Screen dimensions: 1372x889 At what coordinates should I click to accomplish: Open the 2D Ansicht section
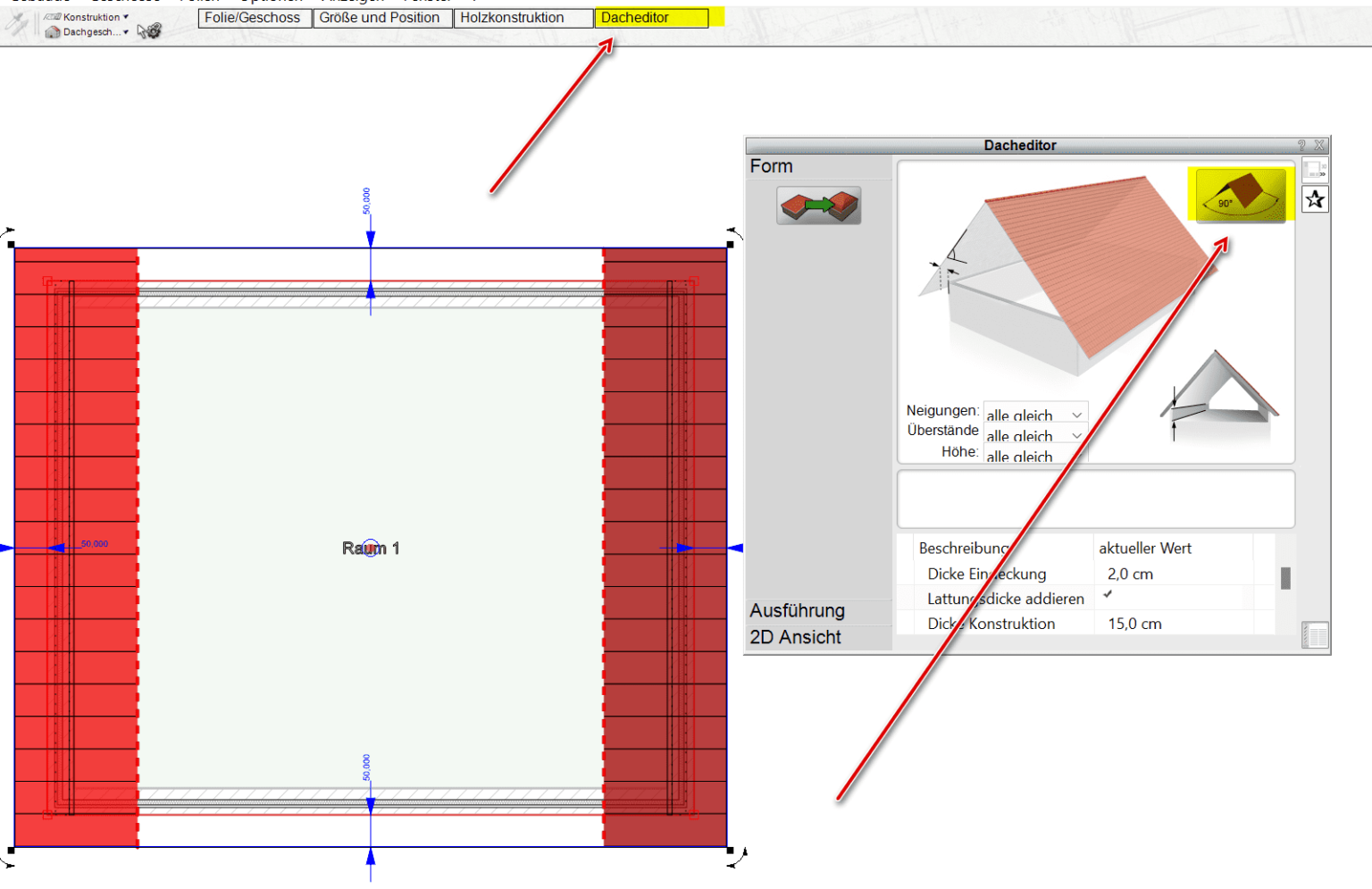coord(794,637)
